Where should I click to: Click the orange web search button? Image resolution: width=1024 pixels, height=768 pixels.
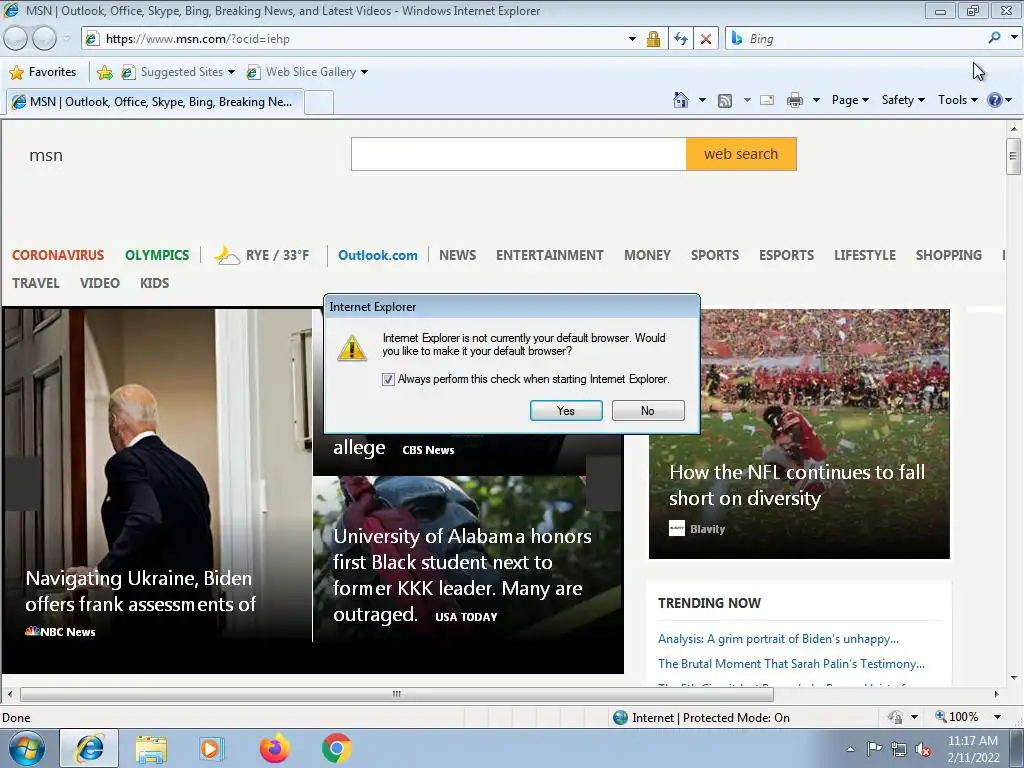pos(741,154)
